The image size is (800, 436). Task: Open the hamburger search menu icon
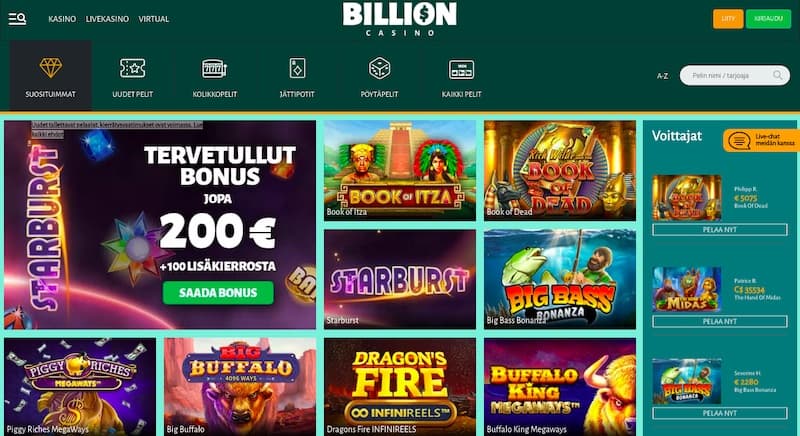pyautogui.click(x=17, y=19)
